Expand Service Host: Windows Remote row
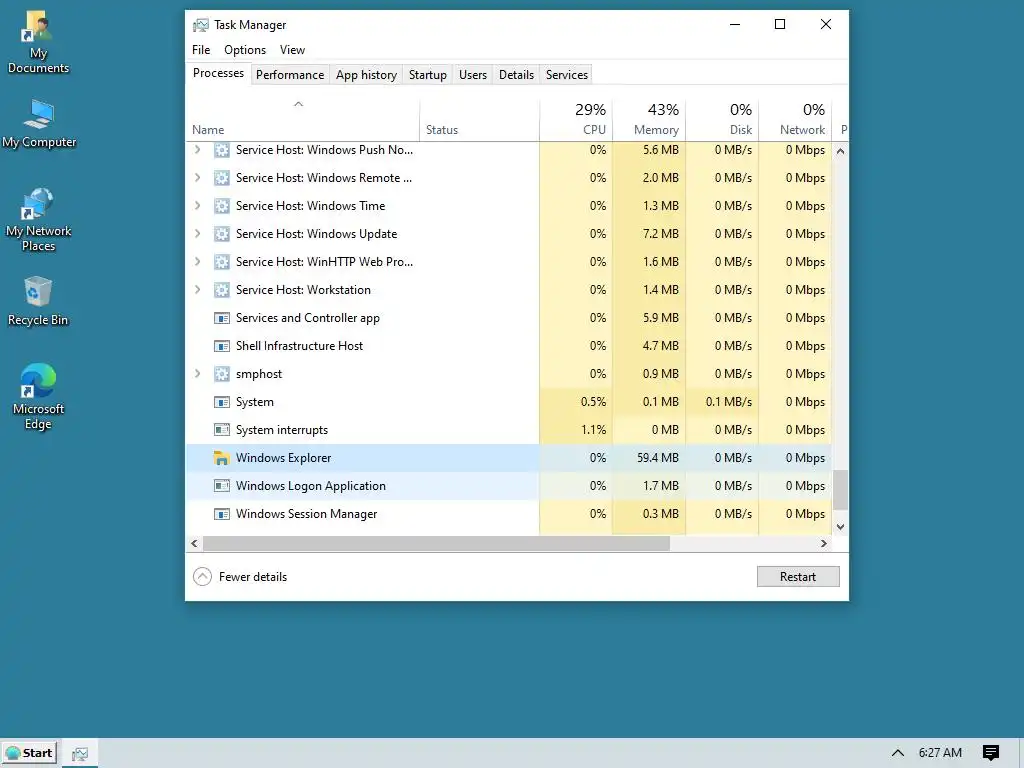This screenshot has height=768, width=1024. pyautogui.click(x=197, y=178)
